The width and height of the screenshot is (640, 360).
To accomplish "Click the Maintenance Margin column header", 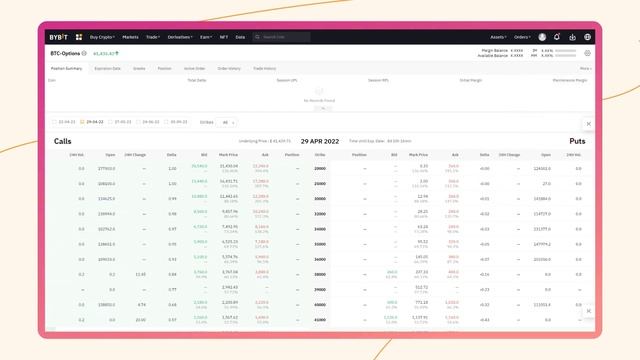I will (570, 80).
